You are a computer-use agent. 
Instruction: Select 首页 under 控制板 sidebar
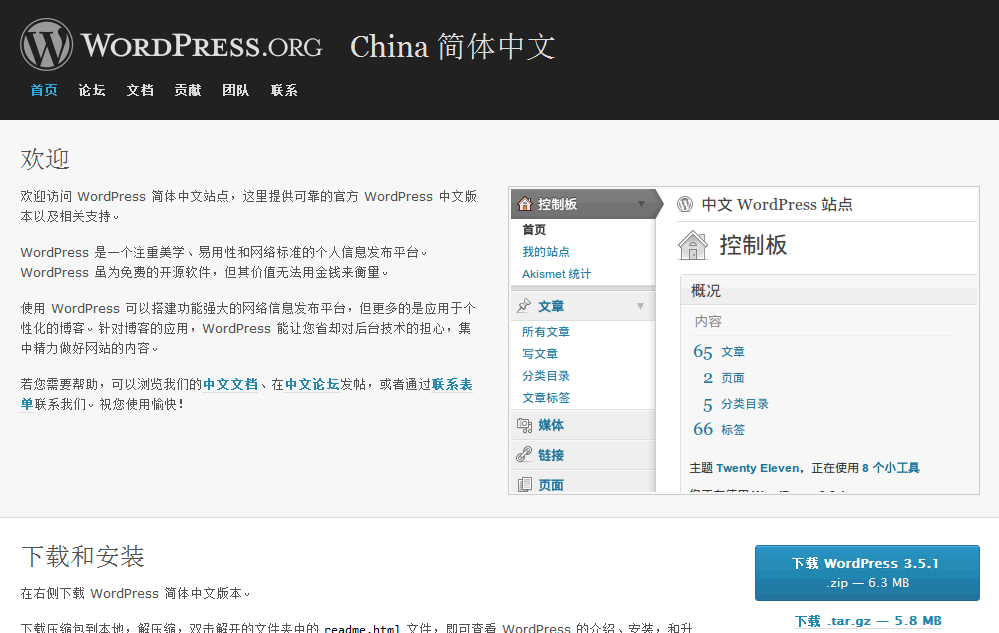[534, 230]
